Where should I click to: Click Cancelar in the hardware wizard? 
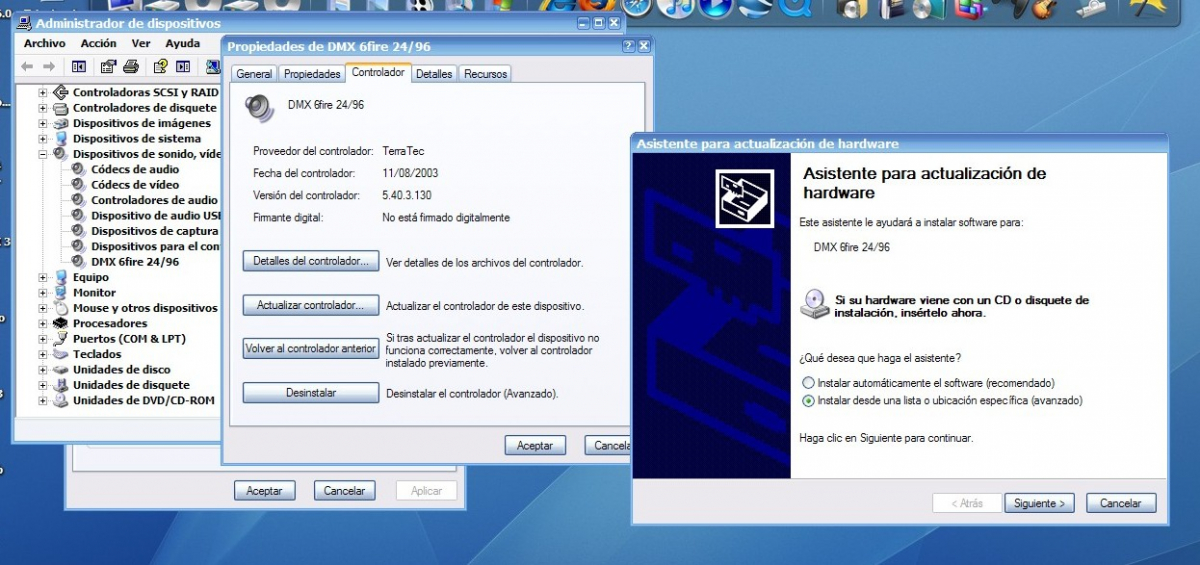pos(1121,503)
